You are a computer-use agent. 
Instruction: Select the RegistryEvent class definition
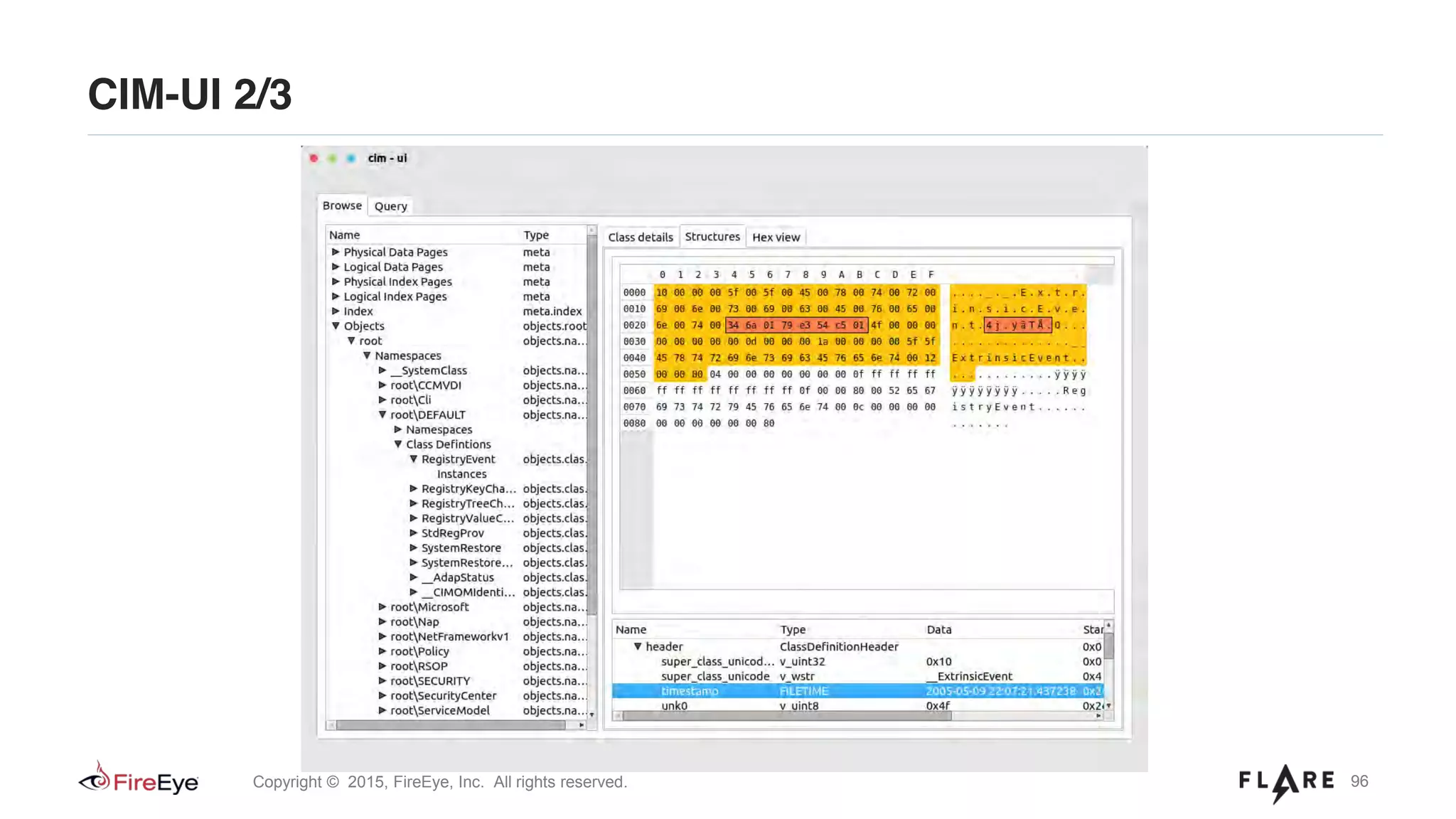click(x=458, y=459)
